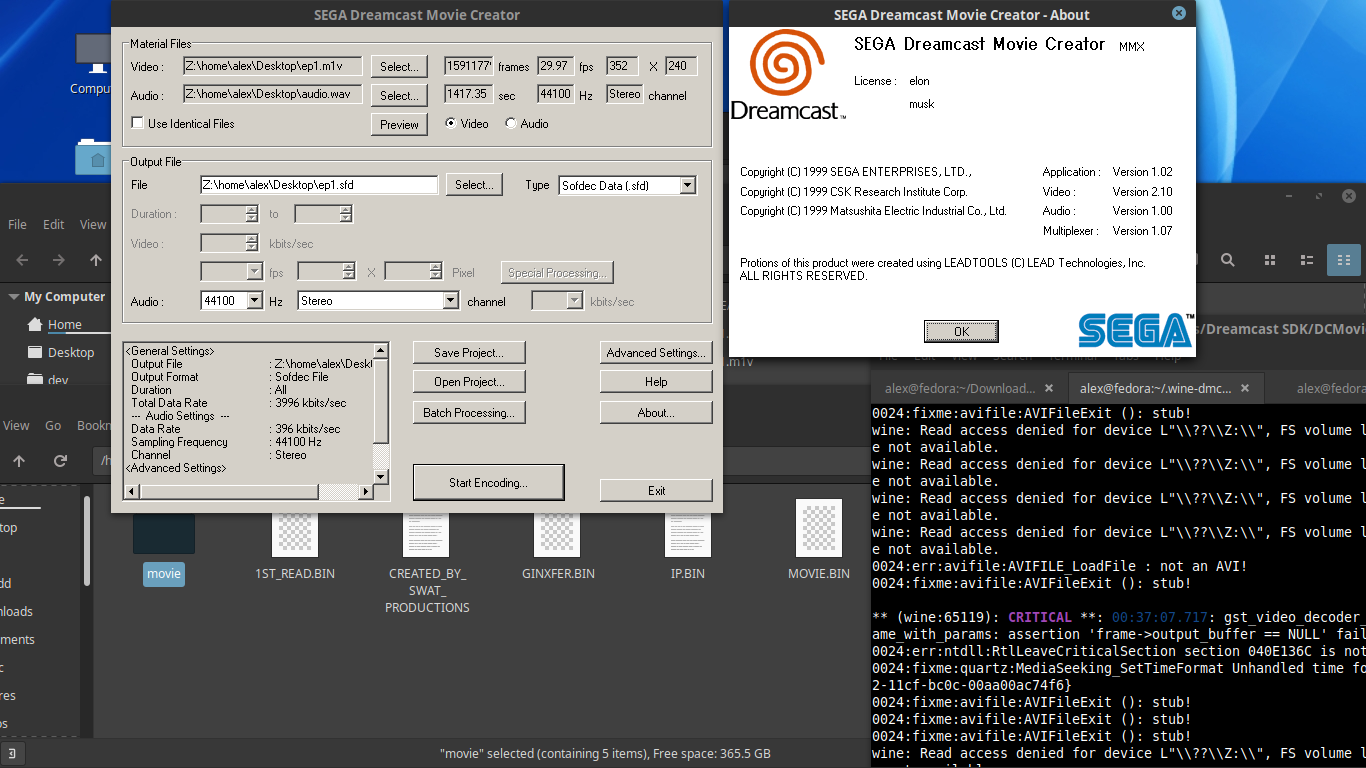Screen dimensions: 1366x768
Task: Close the alex@fedora:~/Download... terminal tab
Action: pyautogui.click(x=1049, y=388)
